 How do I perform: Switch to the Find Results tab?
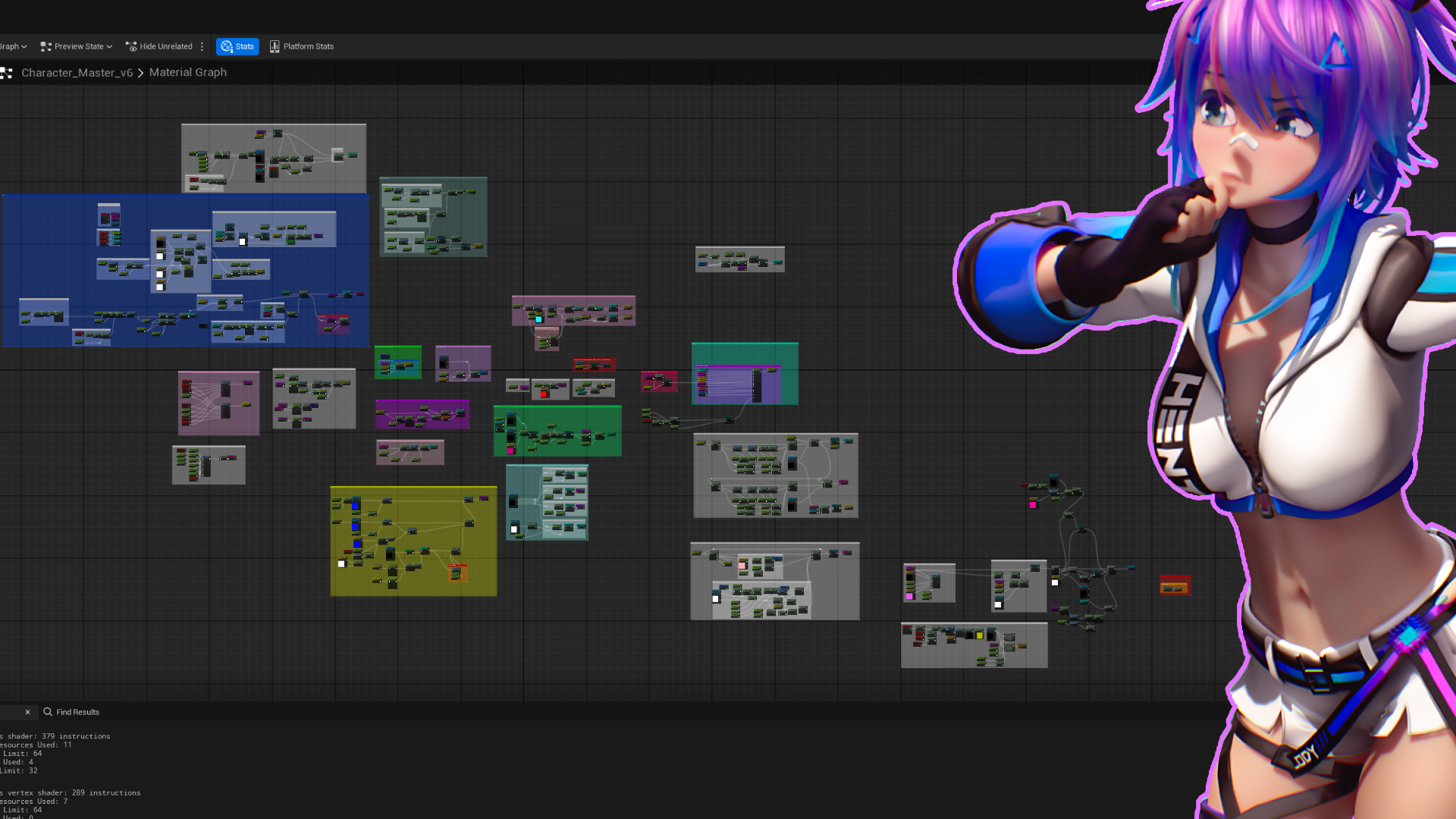point(71,712)
